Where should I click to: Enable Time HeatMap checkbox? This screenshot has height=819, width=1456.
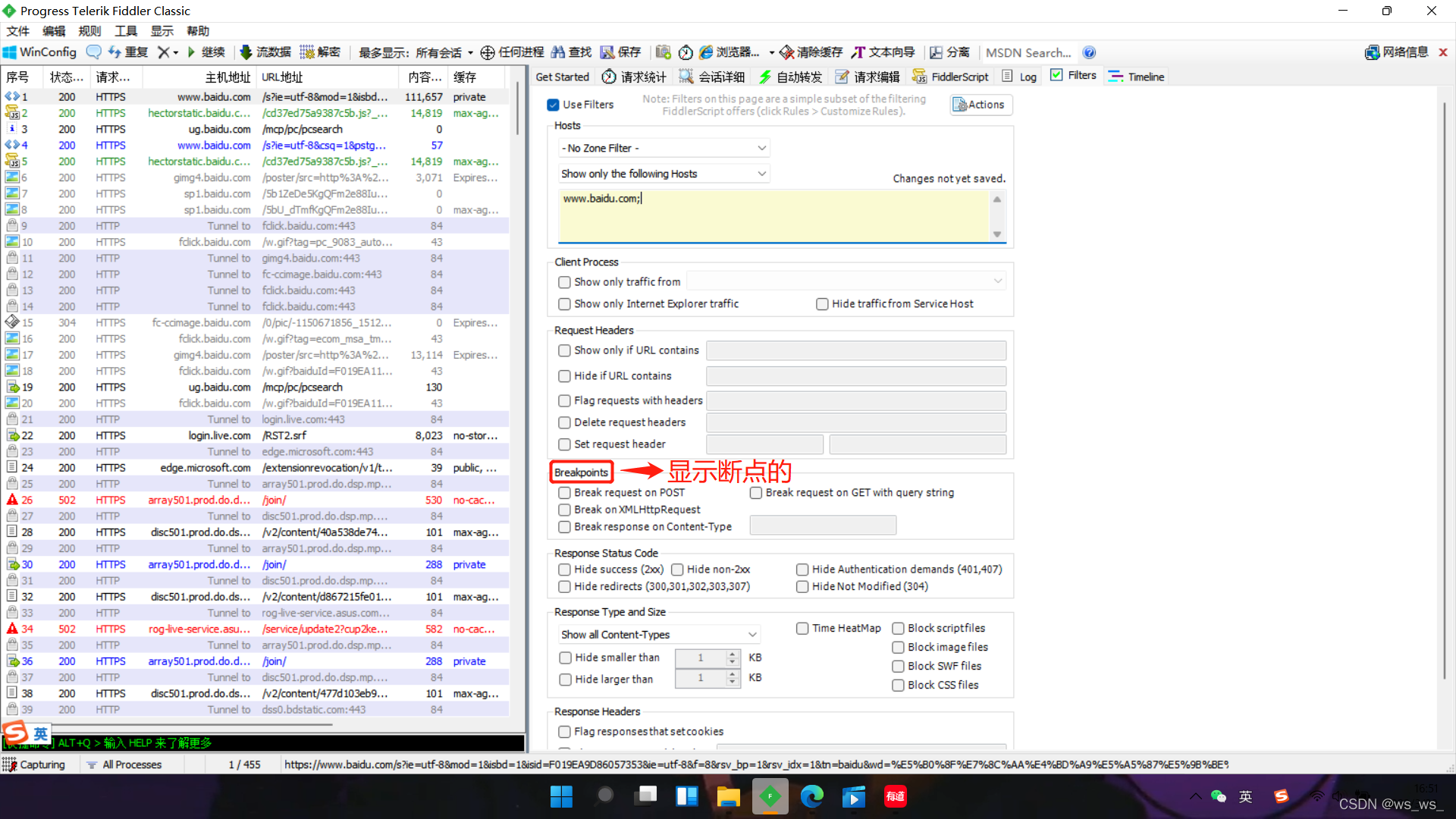click(x=802, y=629)
